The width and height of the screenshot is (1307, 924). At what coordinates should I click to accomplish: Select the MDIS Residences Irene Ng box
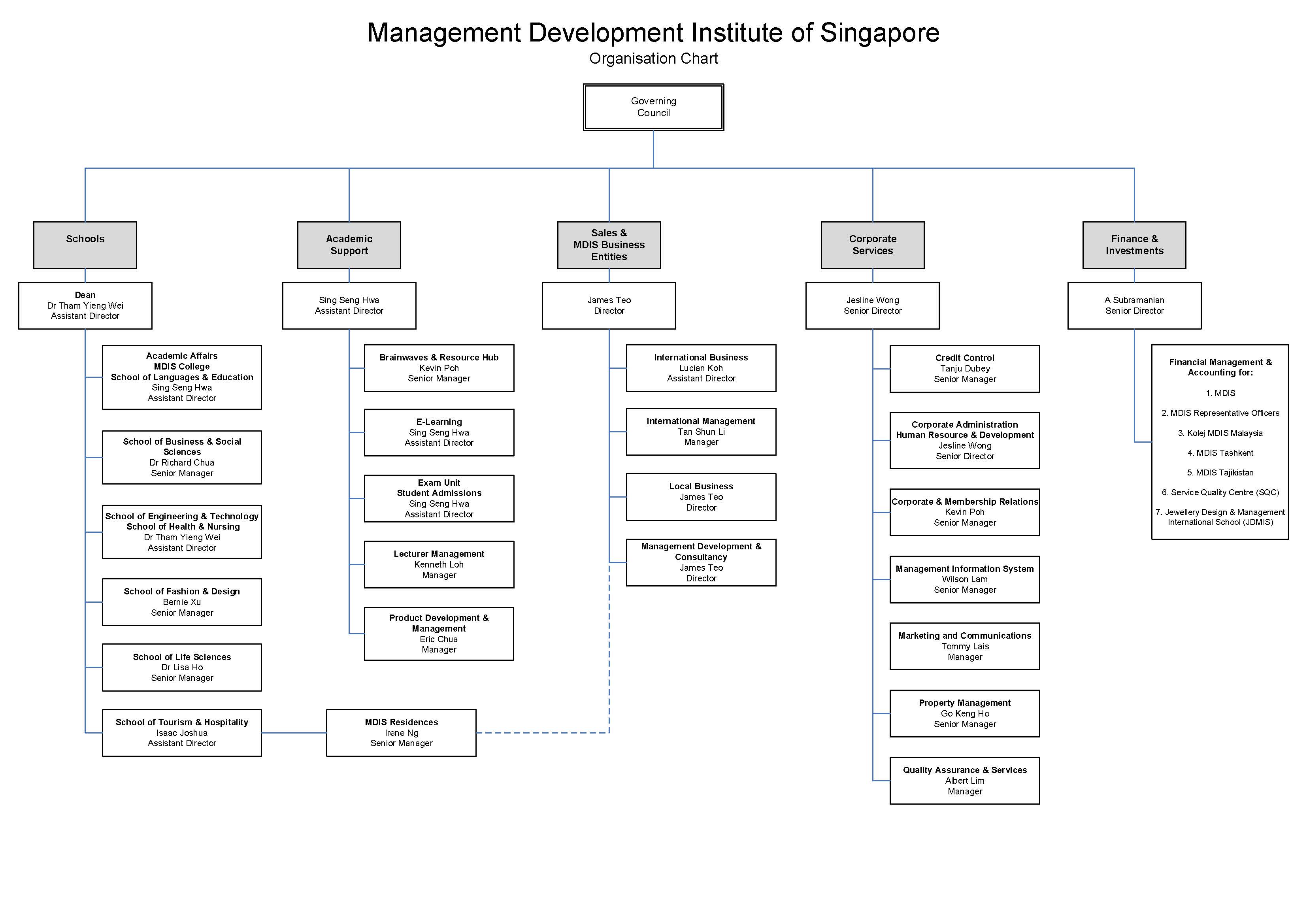point(401,733)
